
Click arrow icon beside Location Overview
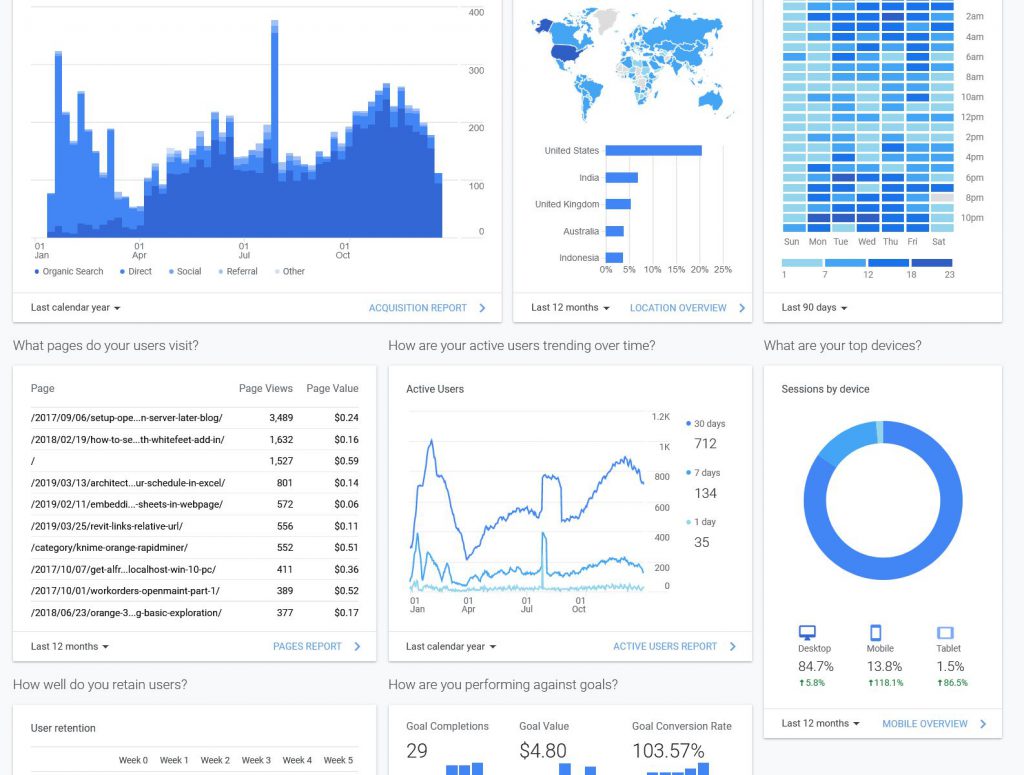pos(742,308)
